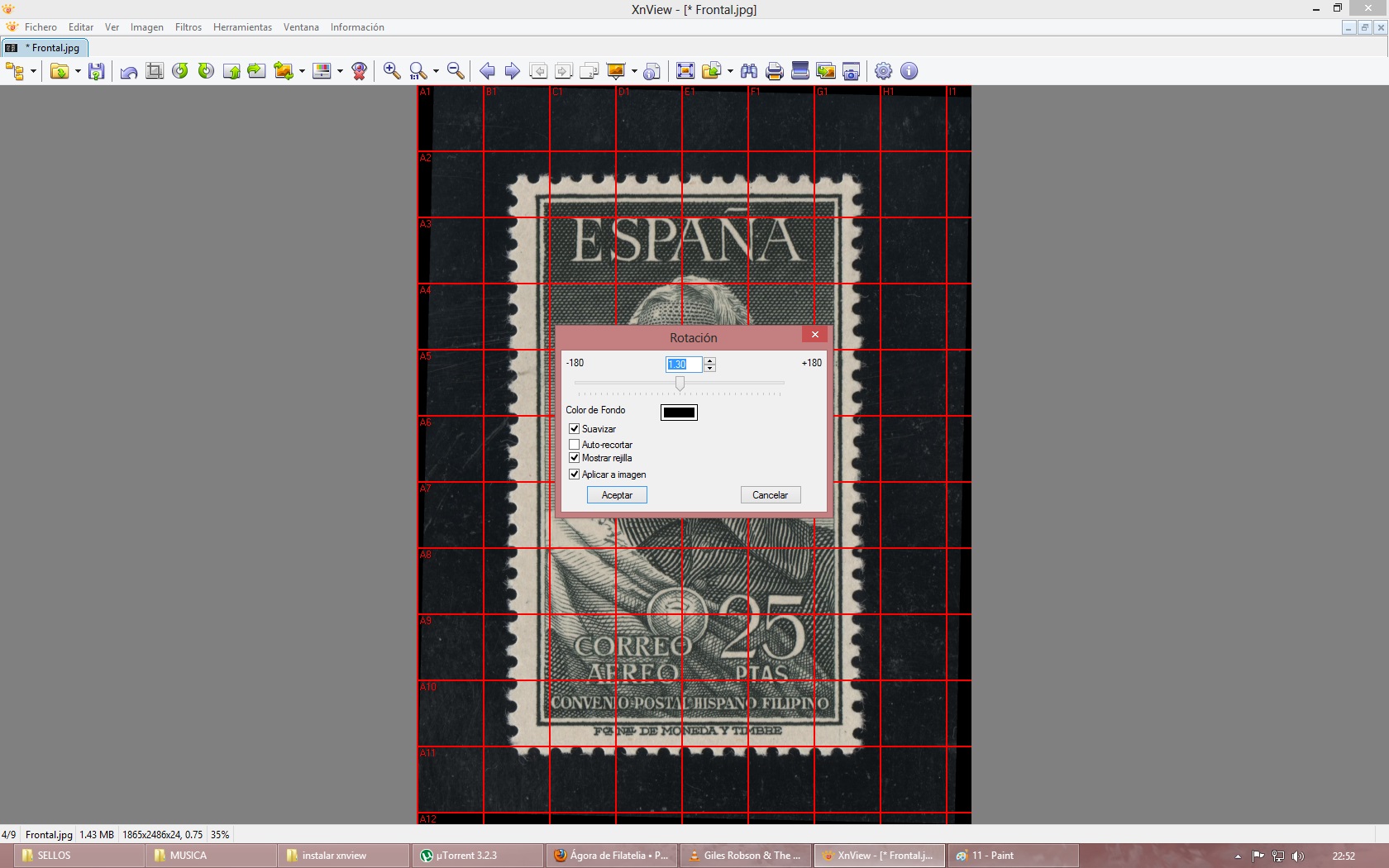Click the Print toolbar icon
This screenshot has height=868, width=1389.
pyautogui.click(x=775, y=71)
